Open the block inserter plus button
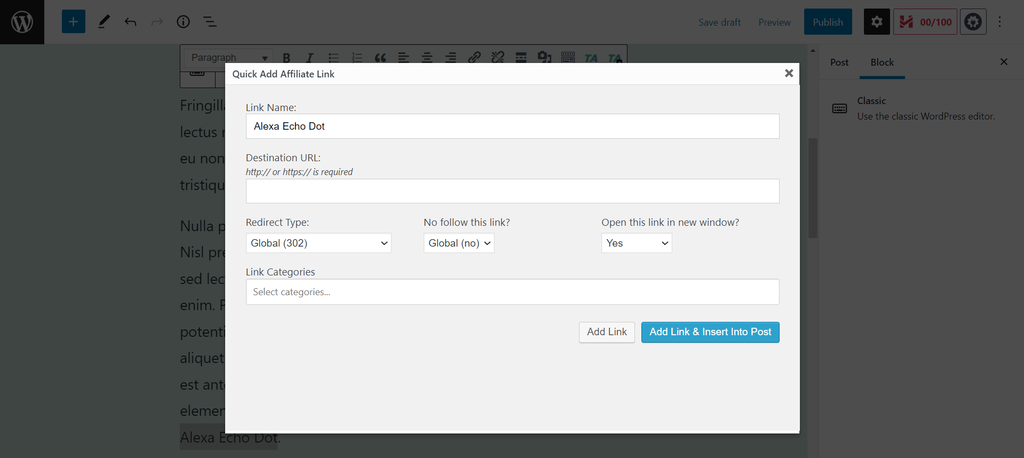This screenshot has height=458, width=1024. tap(73, 21)
